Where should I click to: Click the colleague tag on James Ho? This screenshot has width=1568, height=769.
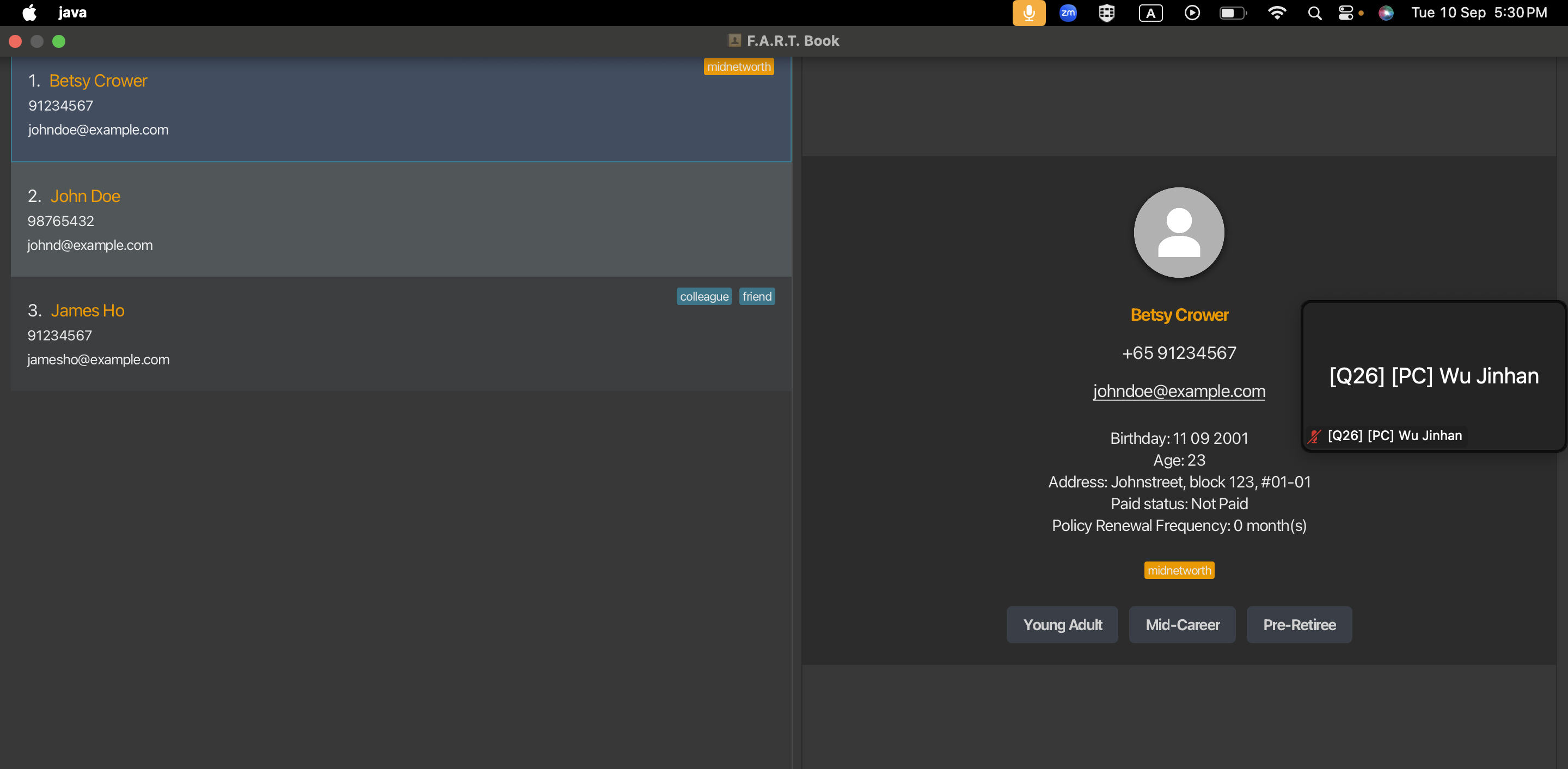coord(703,296)
